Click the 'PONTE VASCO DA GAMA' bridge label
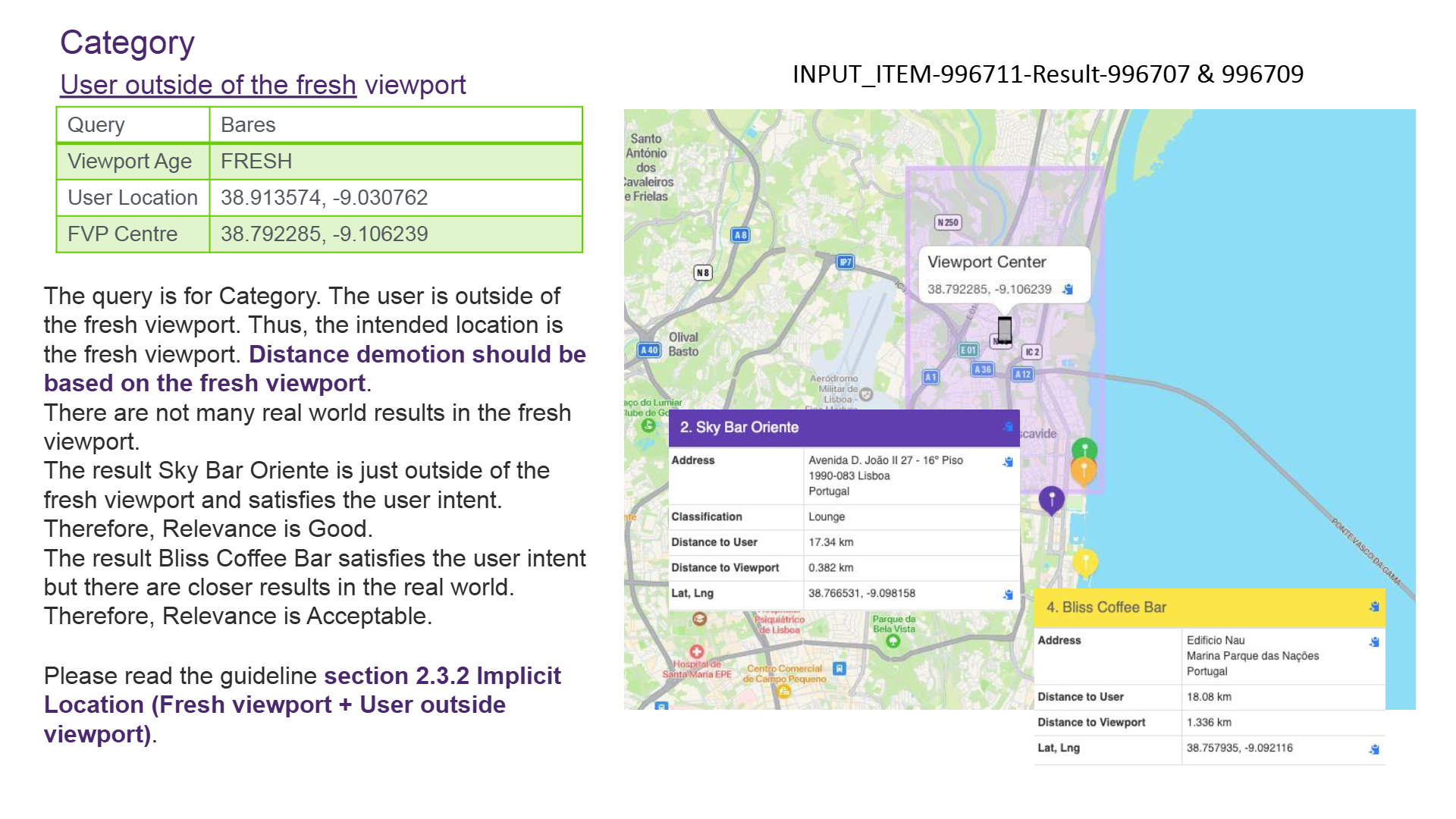 (x=1366, y=552)
